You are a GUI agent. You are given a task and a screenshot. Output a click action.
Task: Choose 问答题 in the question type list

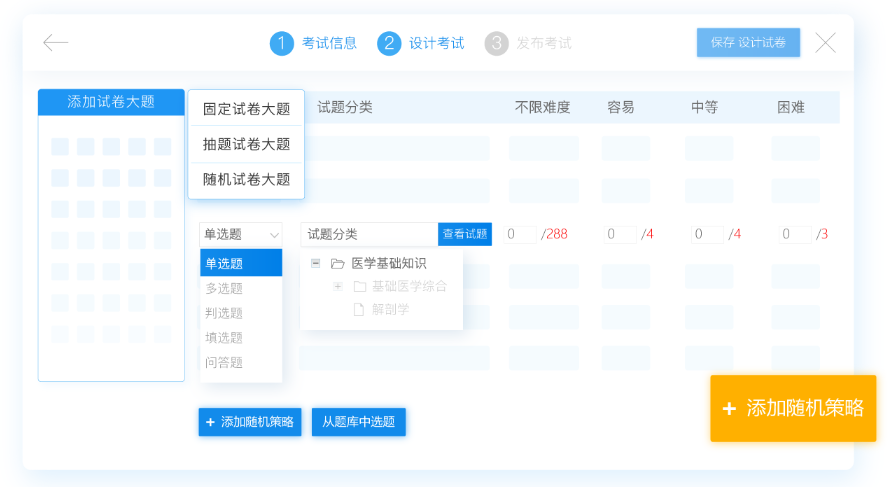225,362
